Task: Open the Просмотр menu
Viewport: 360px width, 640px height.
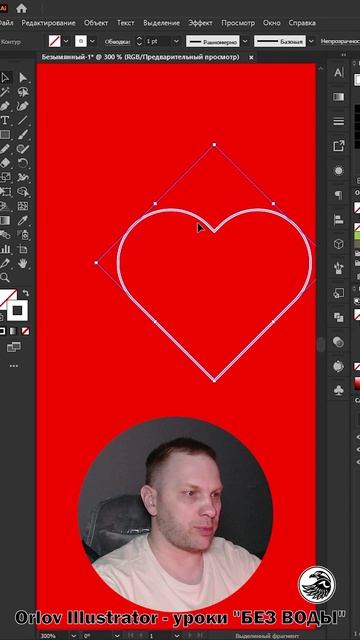Action: 238,23
